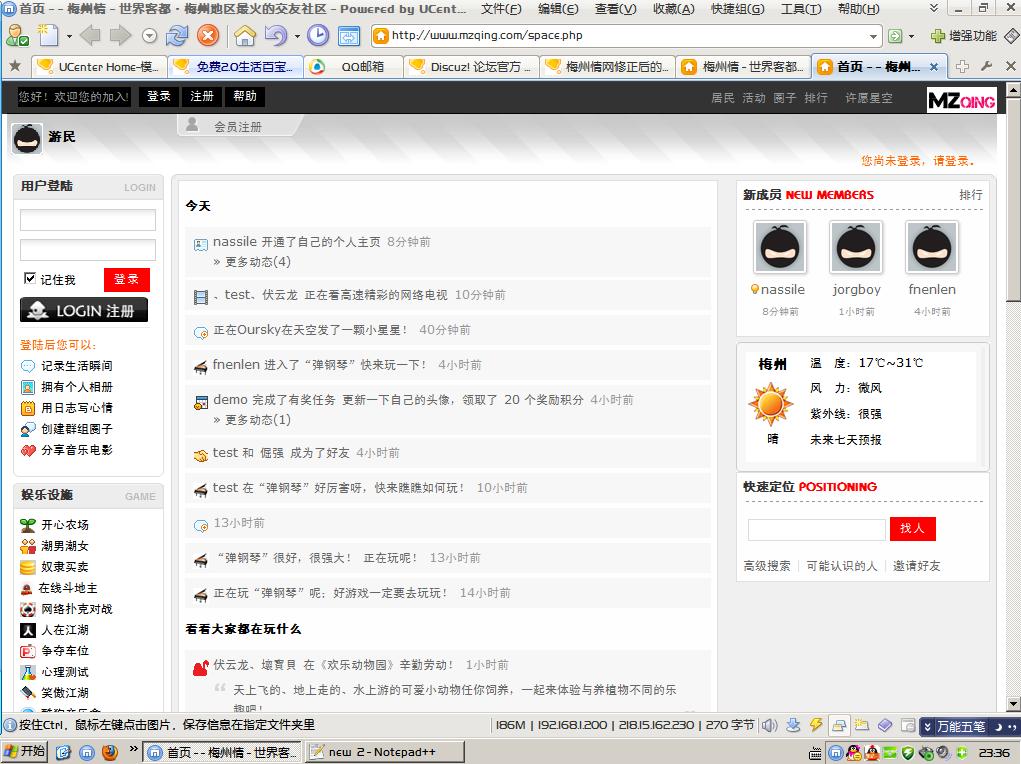Click the Go icon next to address bar

(895, 36)
